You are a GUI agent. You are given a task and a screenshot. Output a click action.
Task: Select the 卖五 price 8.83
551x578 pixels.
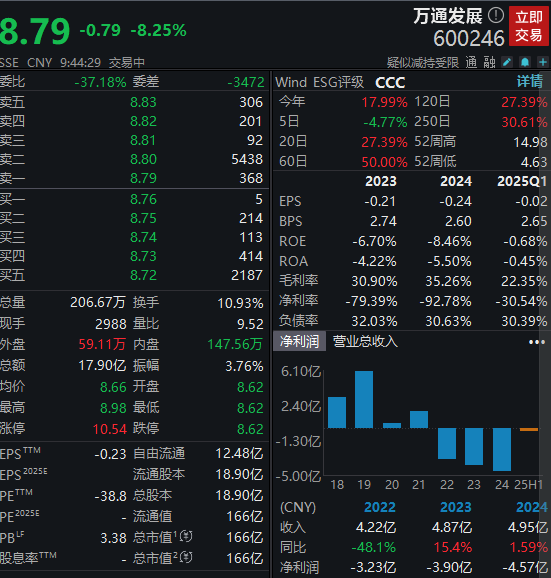point(143,102)
